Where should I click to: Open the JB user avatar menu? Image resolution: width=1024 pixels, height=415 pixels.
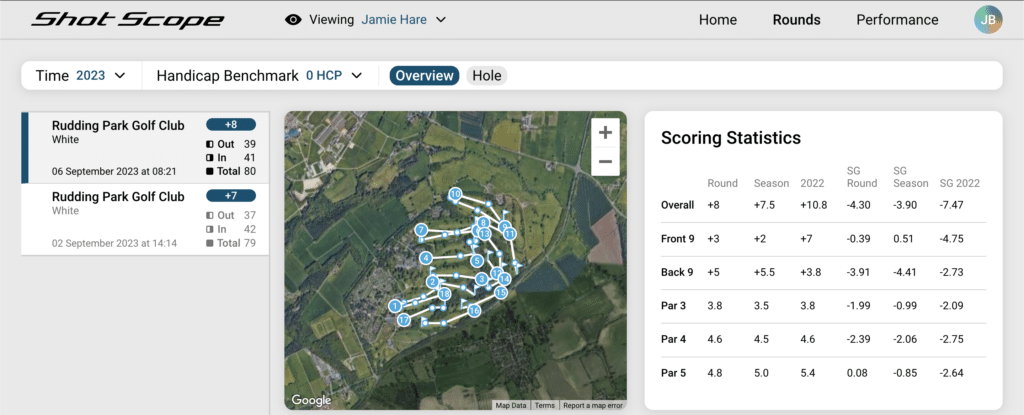(x=987, y=20)
